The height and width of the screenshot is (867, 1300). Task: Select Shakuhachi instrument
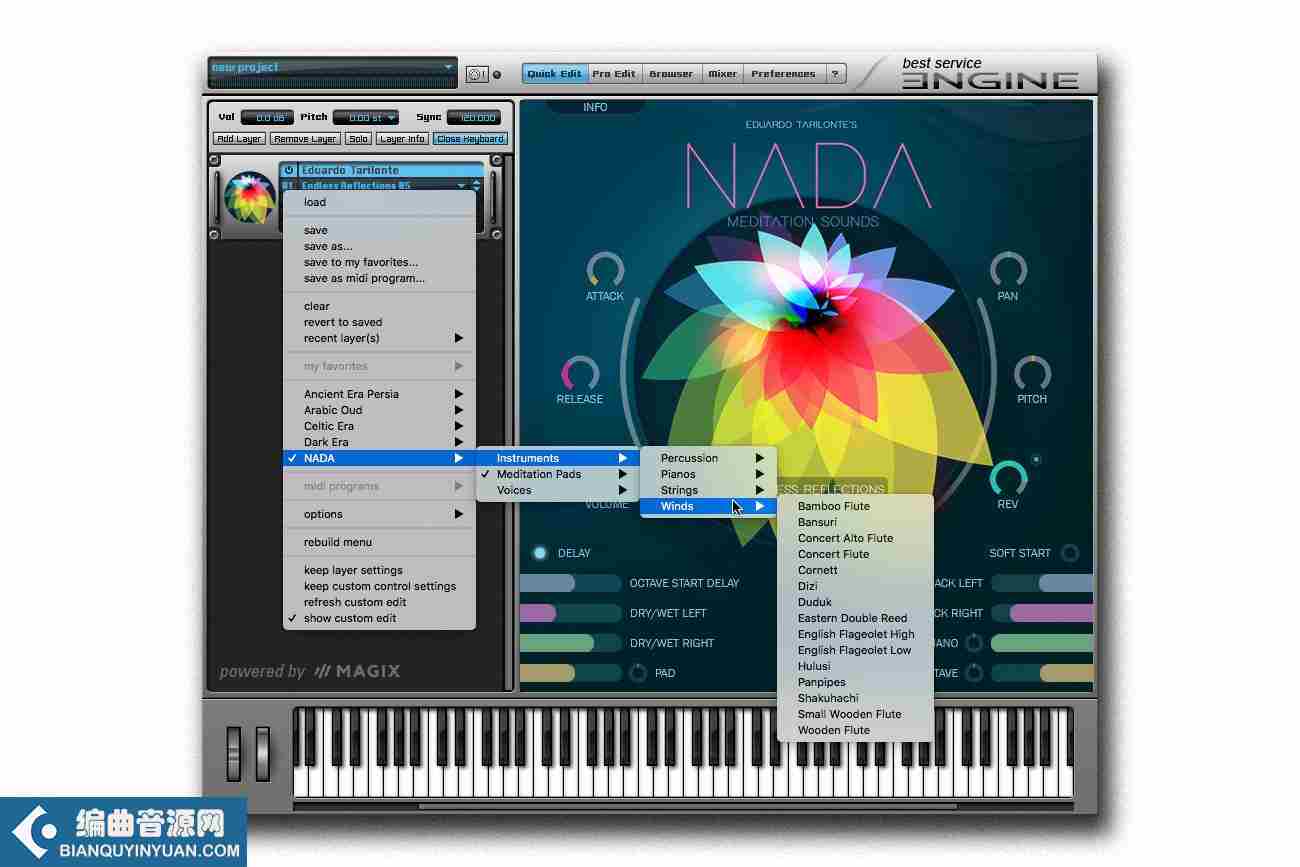855,698
